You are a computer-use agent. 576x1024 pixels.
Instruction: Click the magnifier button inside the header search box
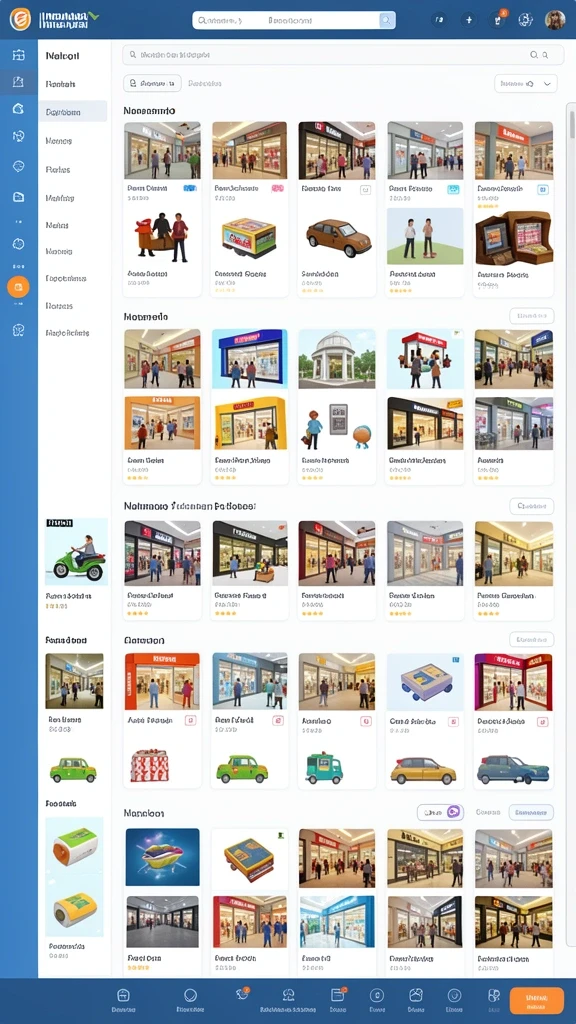pyautogui.click(x=387, y=21)
